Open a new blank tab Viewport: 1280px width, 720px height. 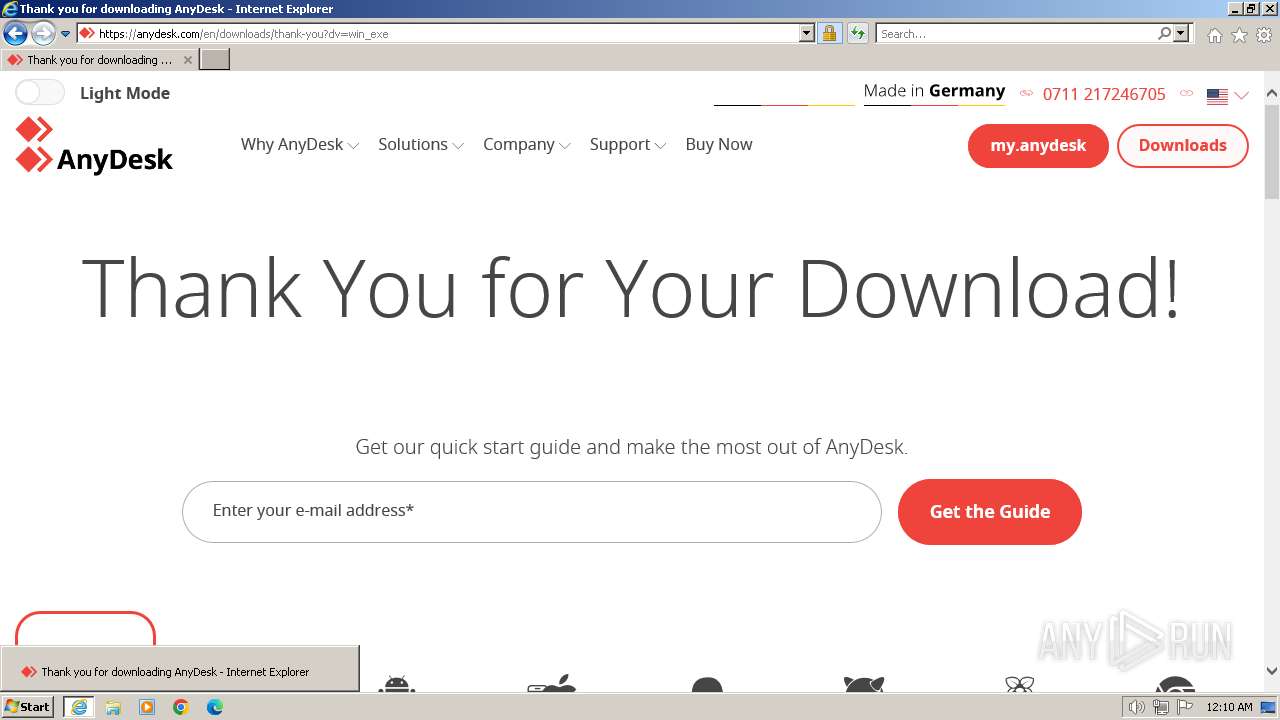click(215, 60)
